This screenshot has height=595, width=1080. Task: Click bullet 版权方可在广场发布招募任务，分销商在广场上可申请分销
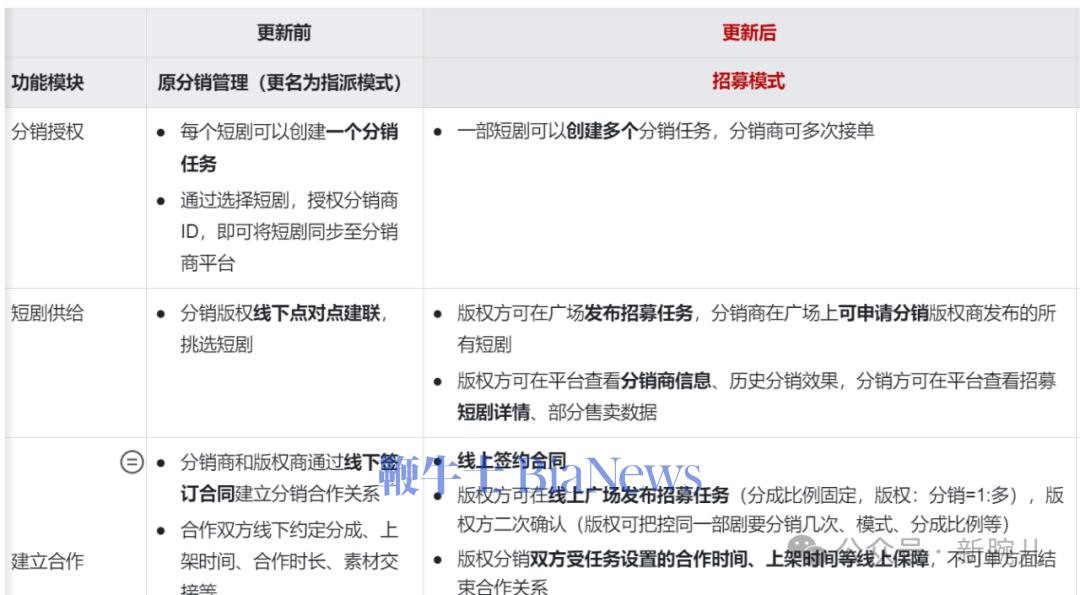tap(756, 328)
